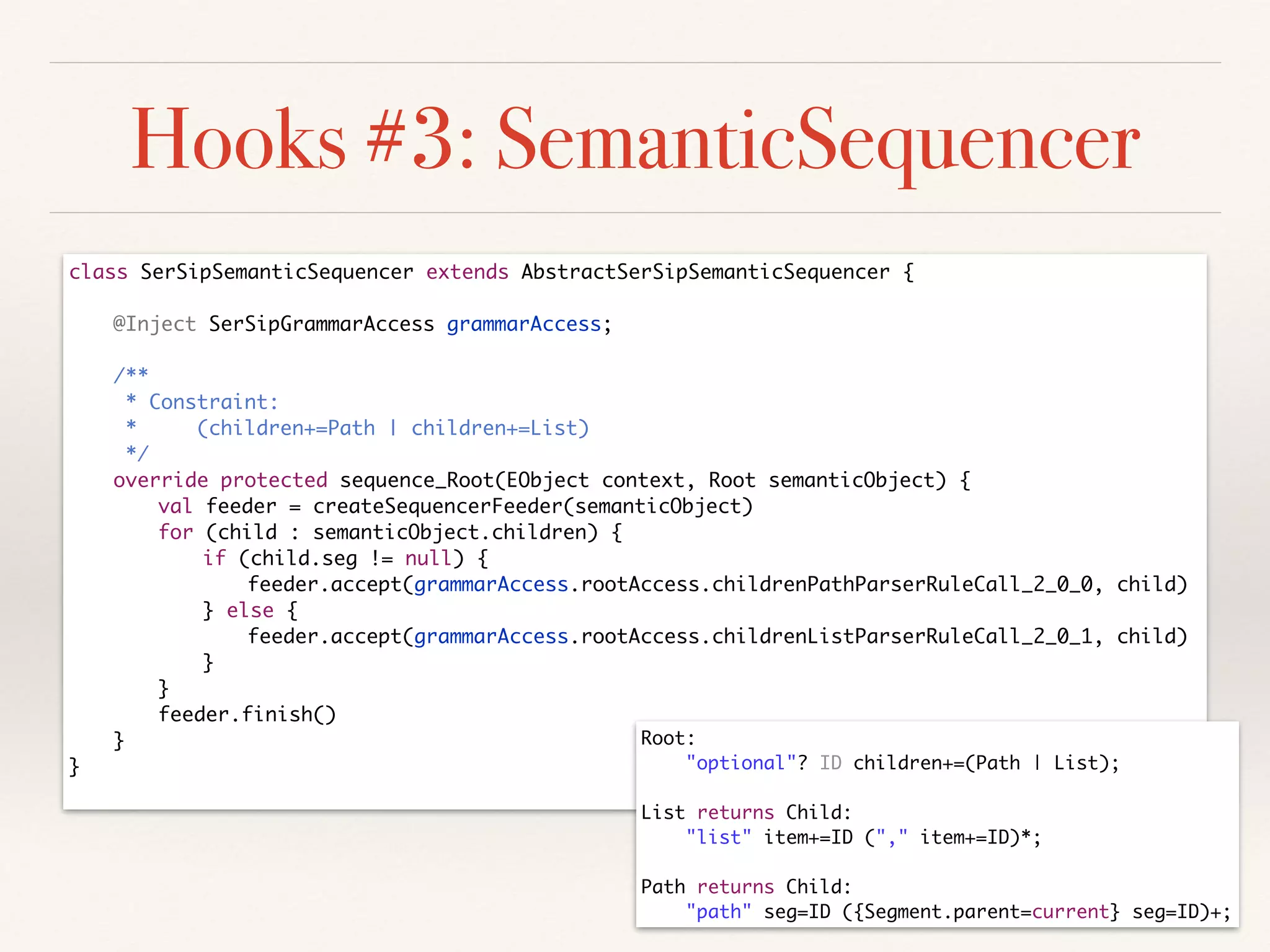
Task: Click the feeder.accept line with childrenListParserRuleCall_2_0_1
Action: tap(717, 637)
